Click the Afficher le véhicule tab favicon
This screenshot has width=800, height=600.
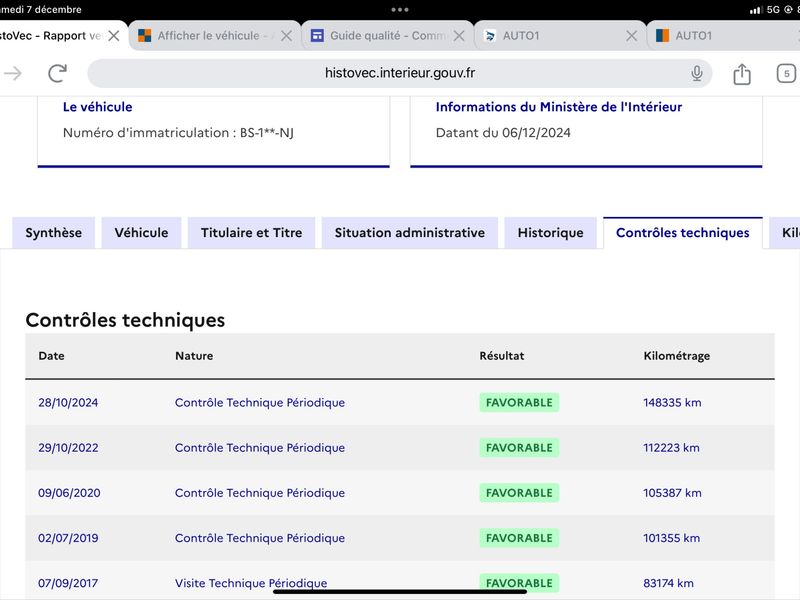click(x=144, y=36)
